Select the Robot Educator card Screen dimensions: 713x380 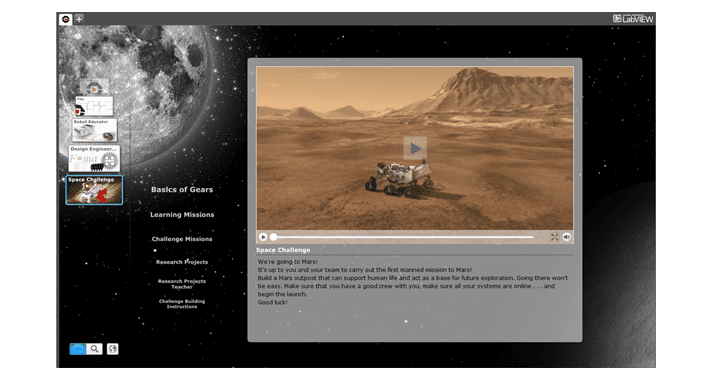(94, 130)
